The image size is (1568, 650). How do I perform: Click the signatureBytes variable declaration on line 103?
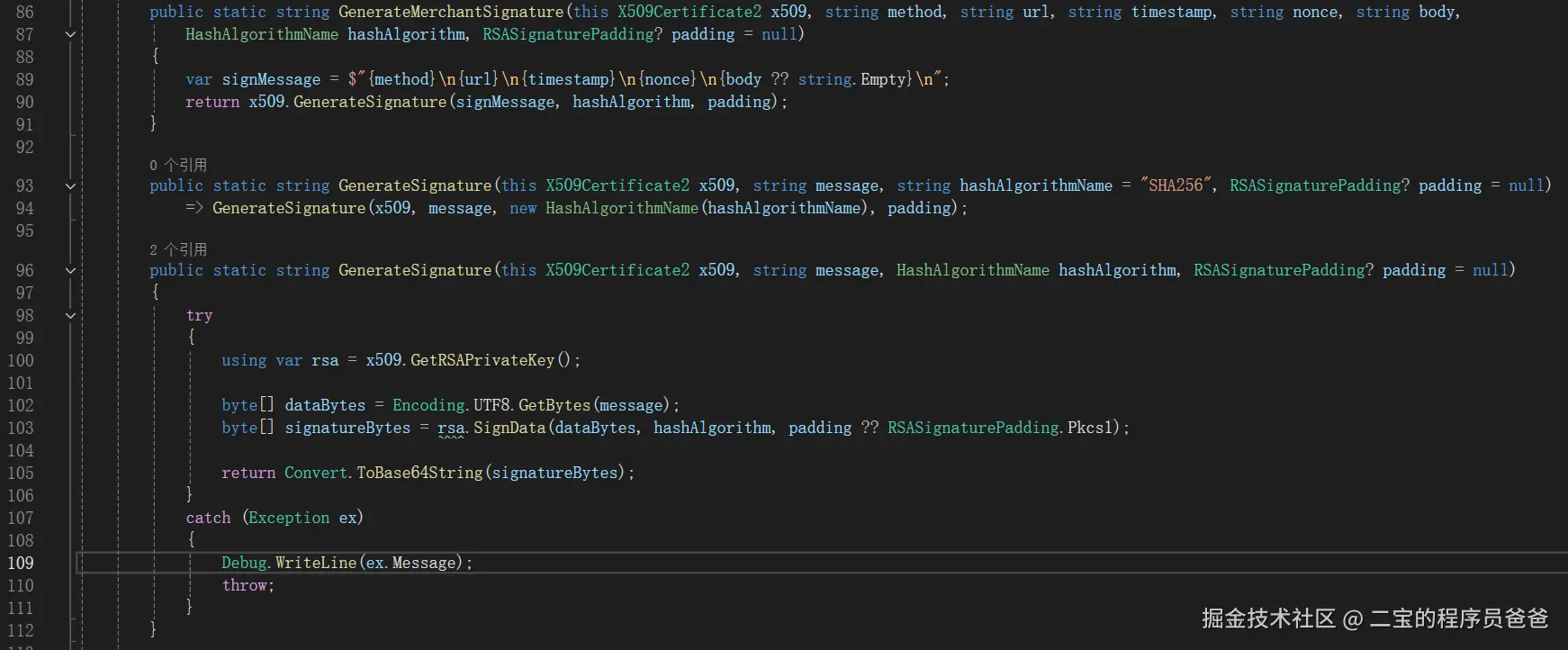click(347, 428)
